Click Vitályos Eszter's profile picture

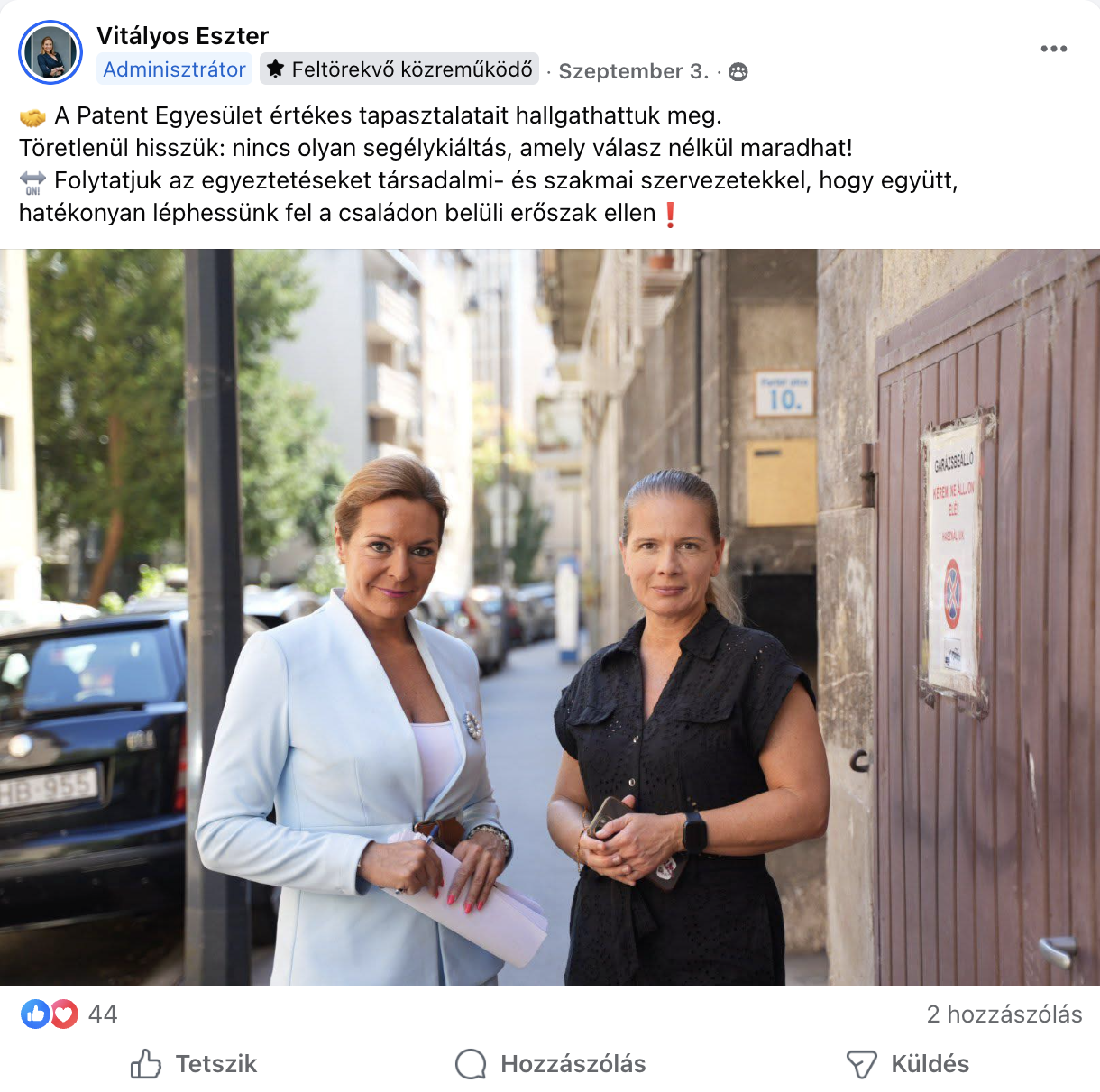50,52
